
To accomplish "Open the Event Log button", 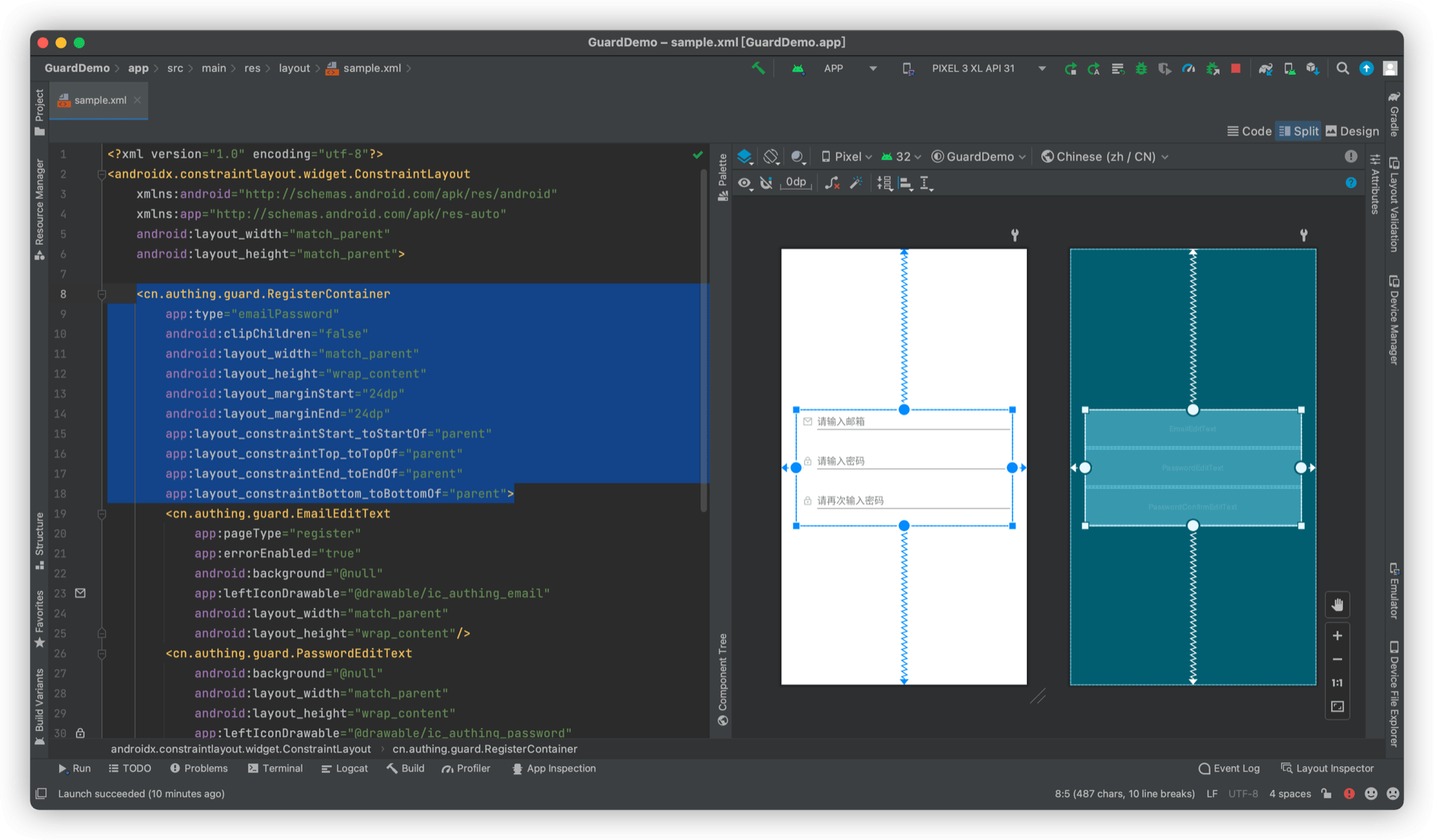I will pyautogui.click(x=1229, y=768).
